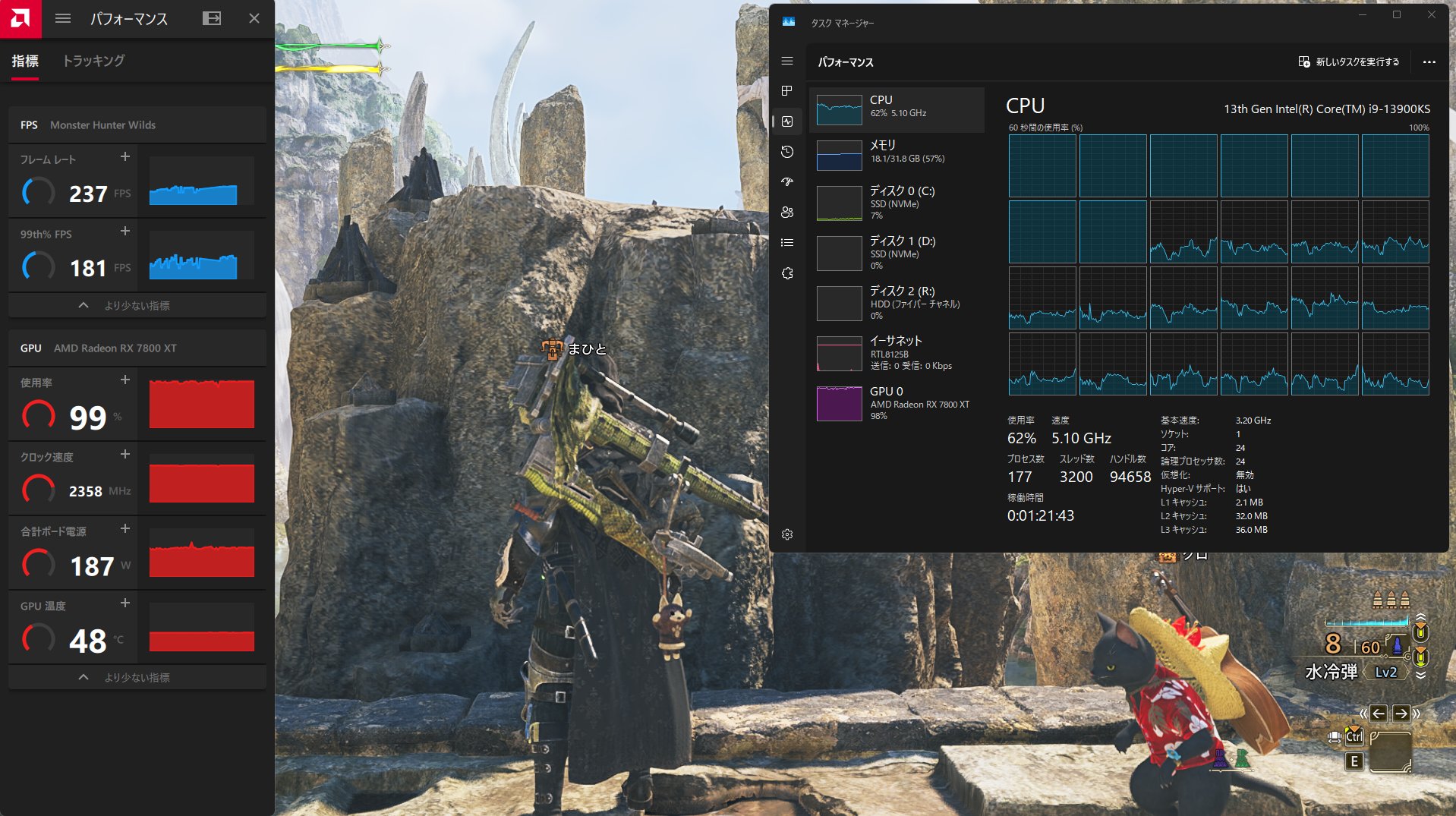Open App history icon in Task Manager
This screenshot has height=816, width=1456.
(787, 152)
